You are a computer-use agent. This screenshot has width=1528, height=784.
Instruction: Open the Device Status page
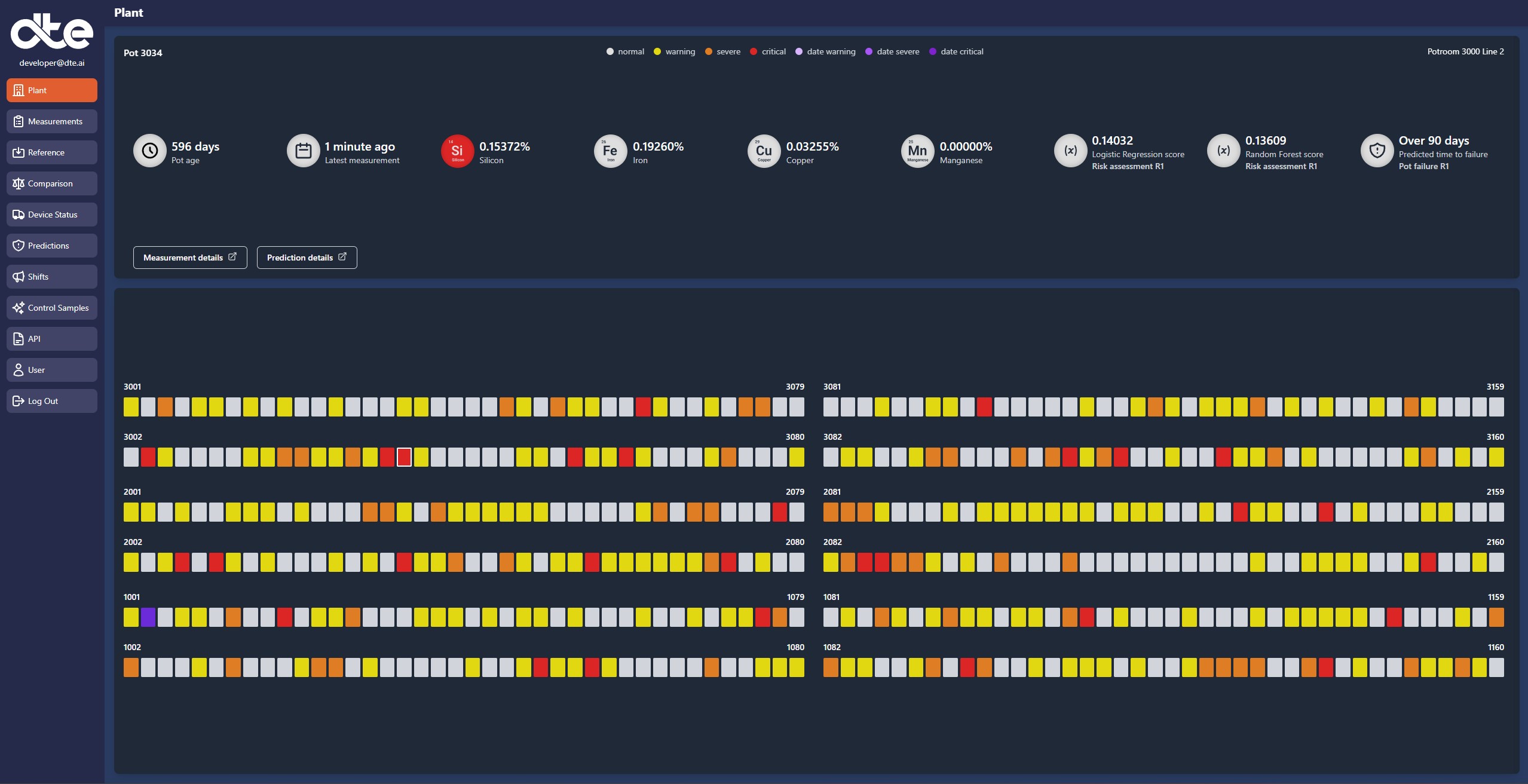click(x=52, y=215)
